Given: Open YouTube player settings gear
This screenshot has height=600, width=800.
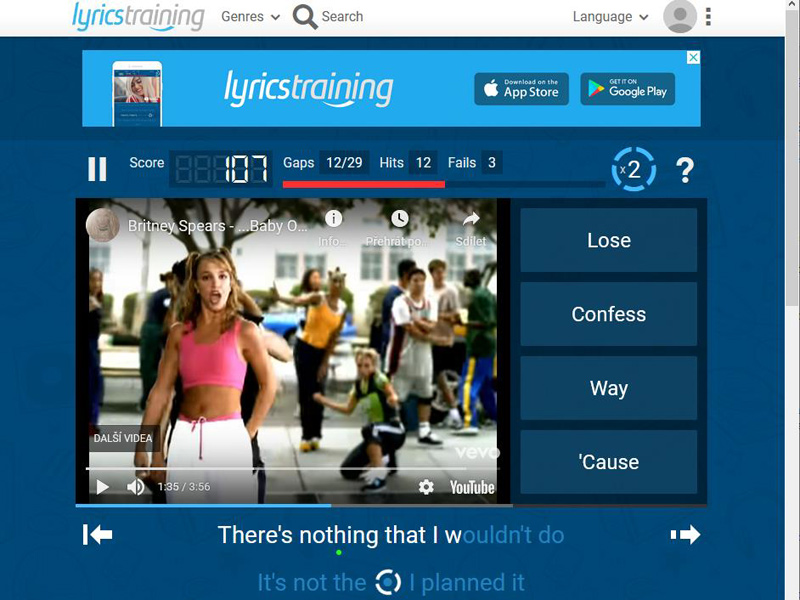Looking at the screenshot, I should pos(426,487).
